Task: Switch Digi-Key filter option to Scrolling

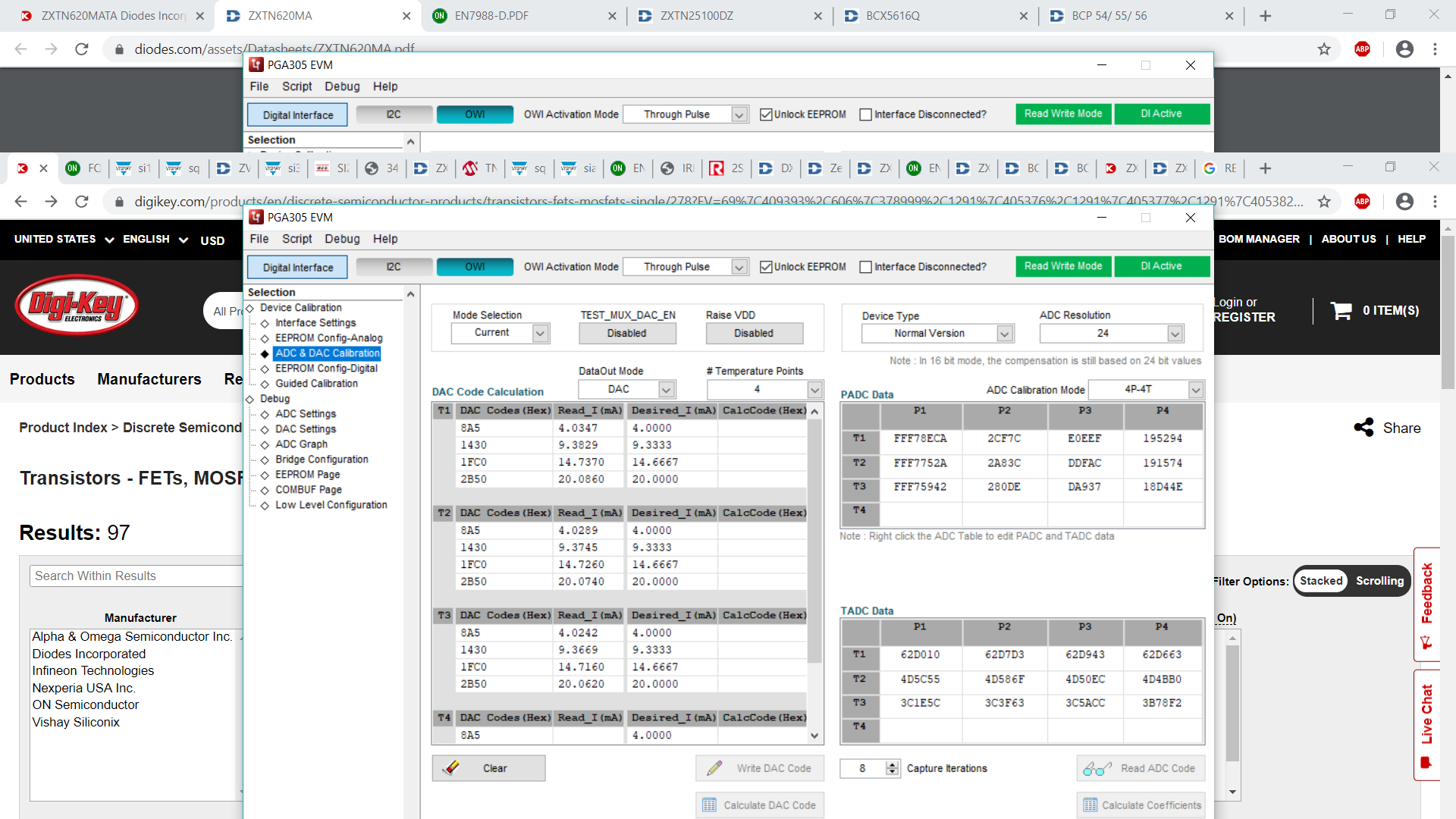Action: point(1379,581)
